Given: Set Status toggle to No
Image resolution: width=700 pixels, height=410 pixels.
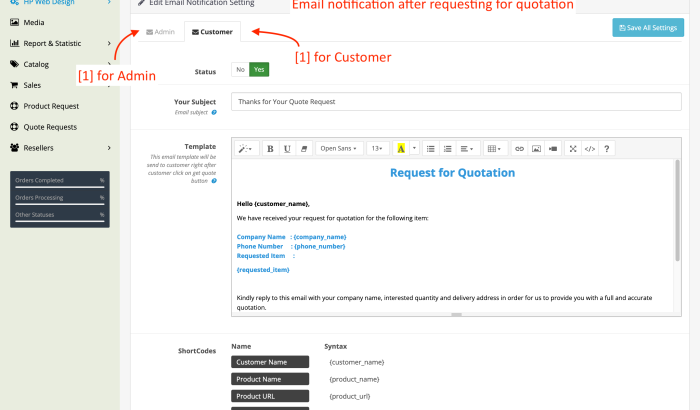Looking at the screenshot, I should click(240, 70).
